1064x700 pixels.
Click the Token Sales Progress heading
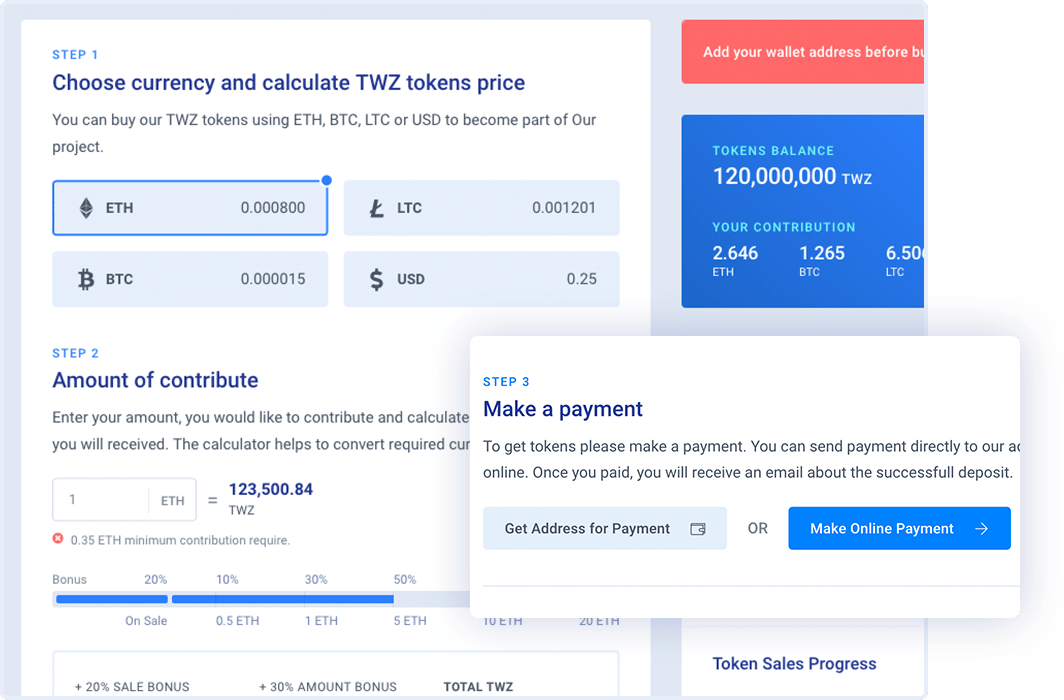click(794, 664)
